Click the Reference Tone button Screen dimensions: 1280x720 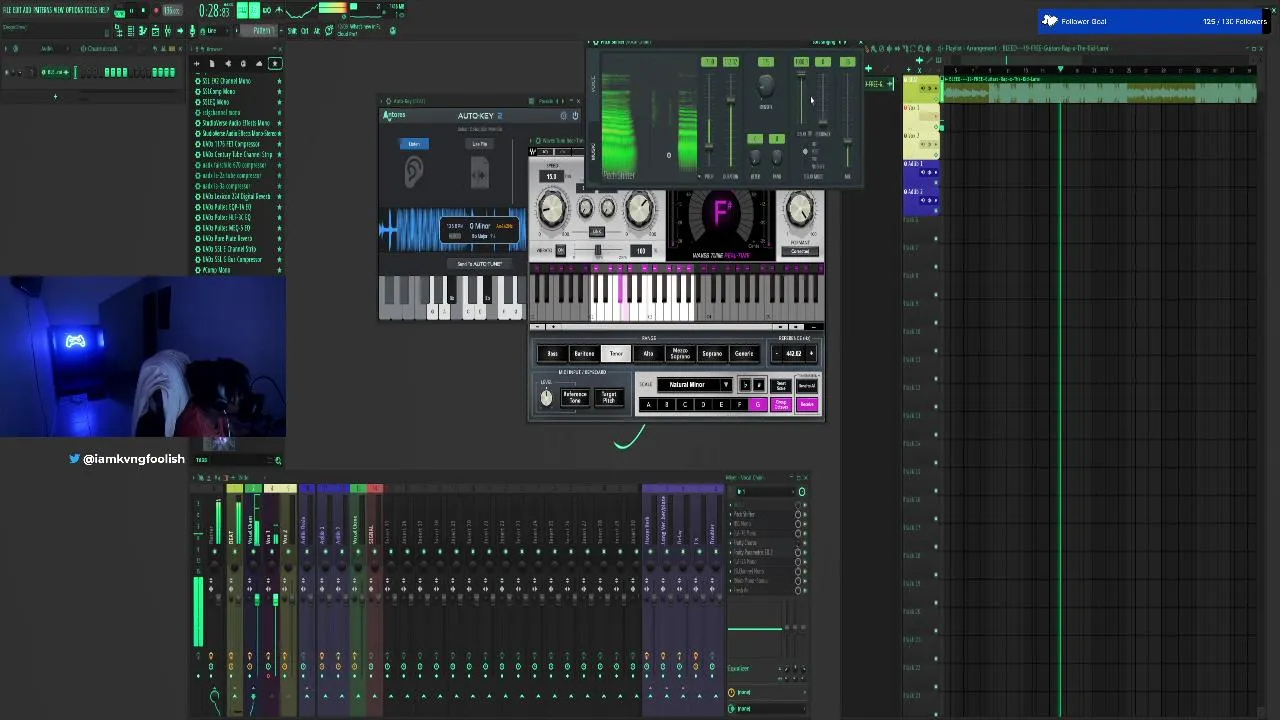pyautogui.click(x=575, y=397)
